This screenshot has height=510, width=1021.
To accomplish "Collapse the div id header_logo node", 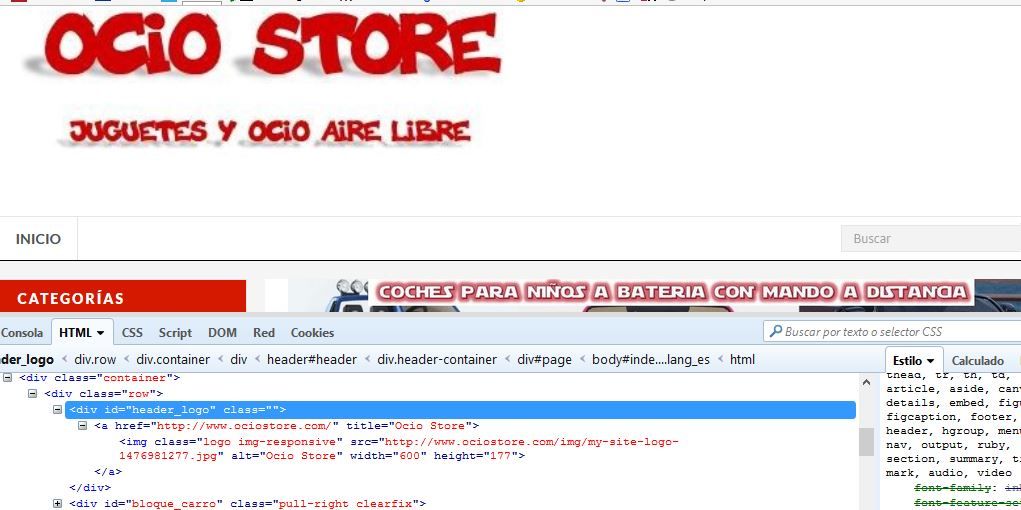I will point(57,410).
